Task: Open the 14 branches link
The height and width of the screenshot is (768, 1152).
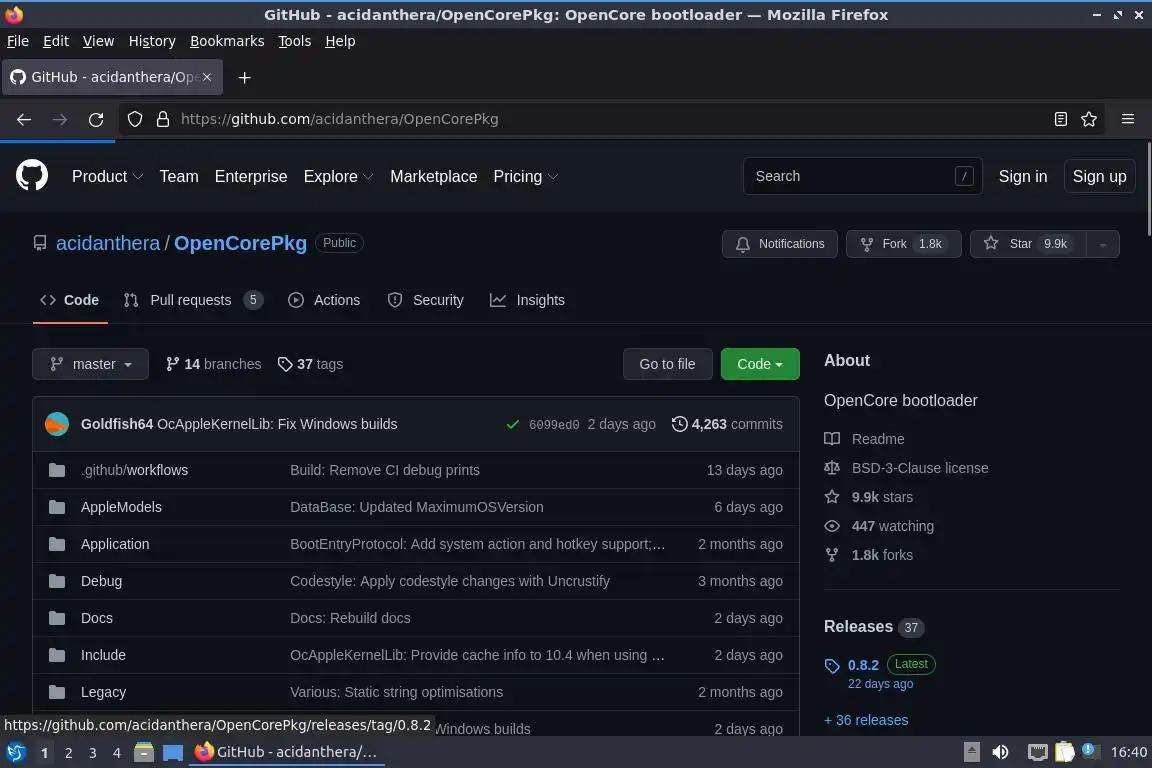Action: point(213,364)
